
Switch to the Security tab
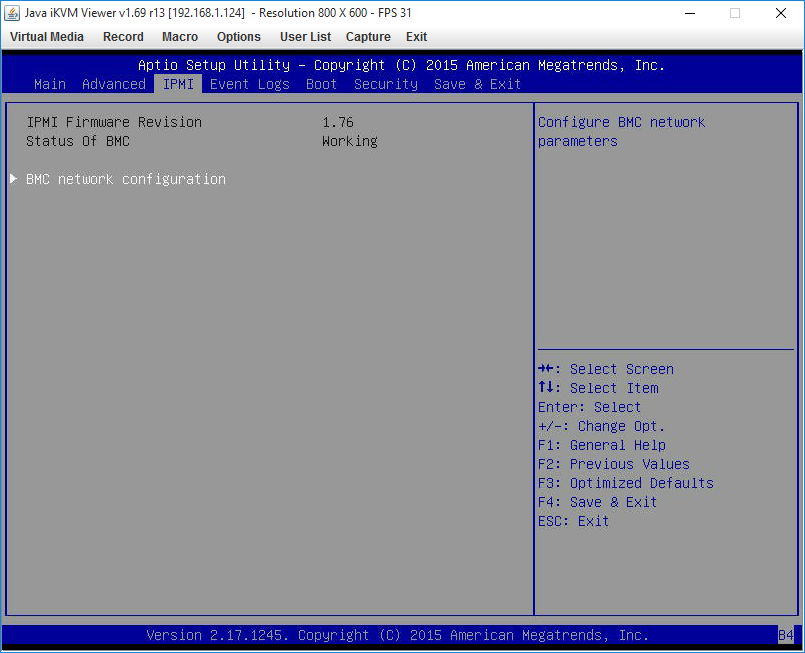point(386,84)
